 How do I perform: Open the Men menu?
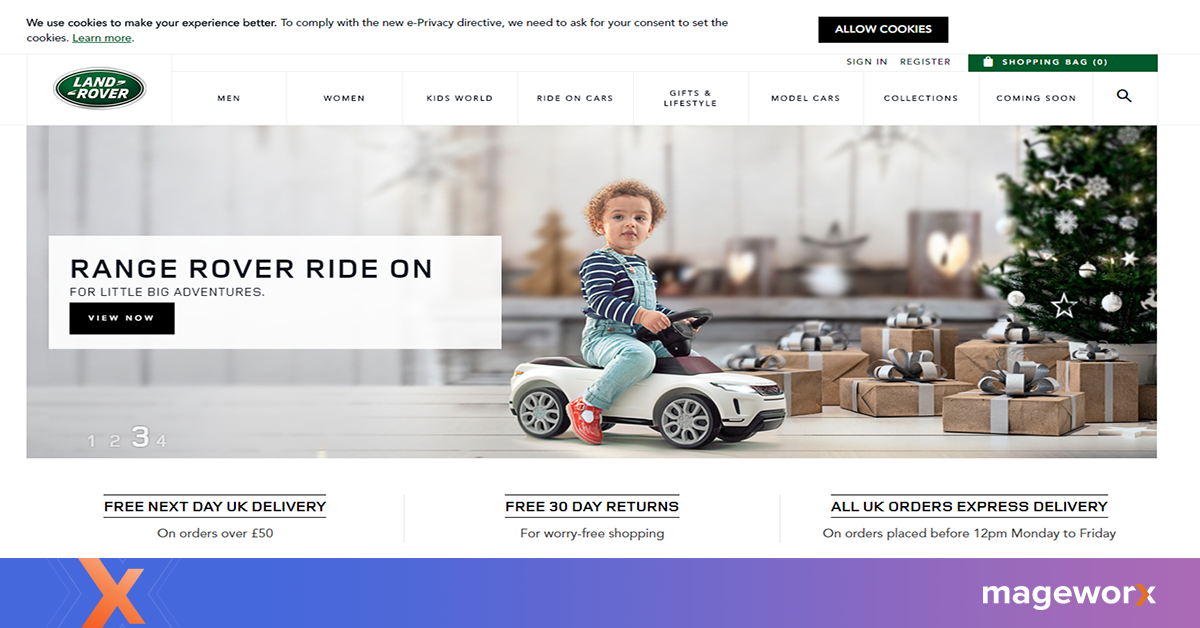point(229,98)
